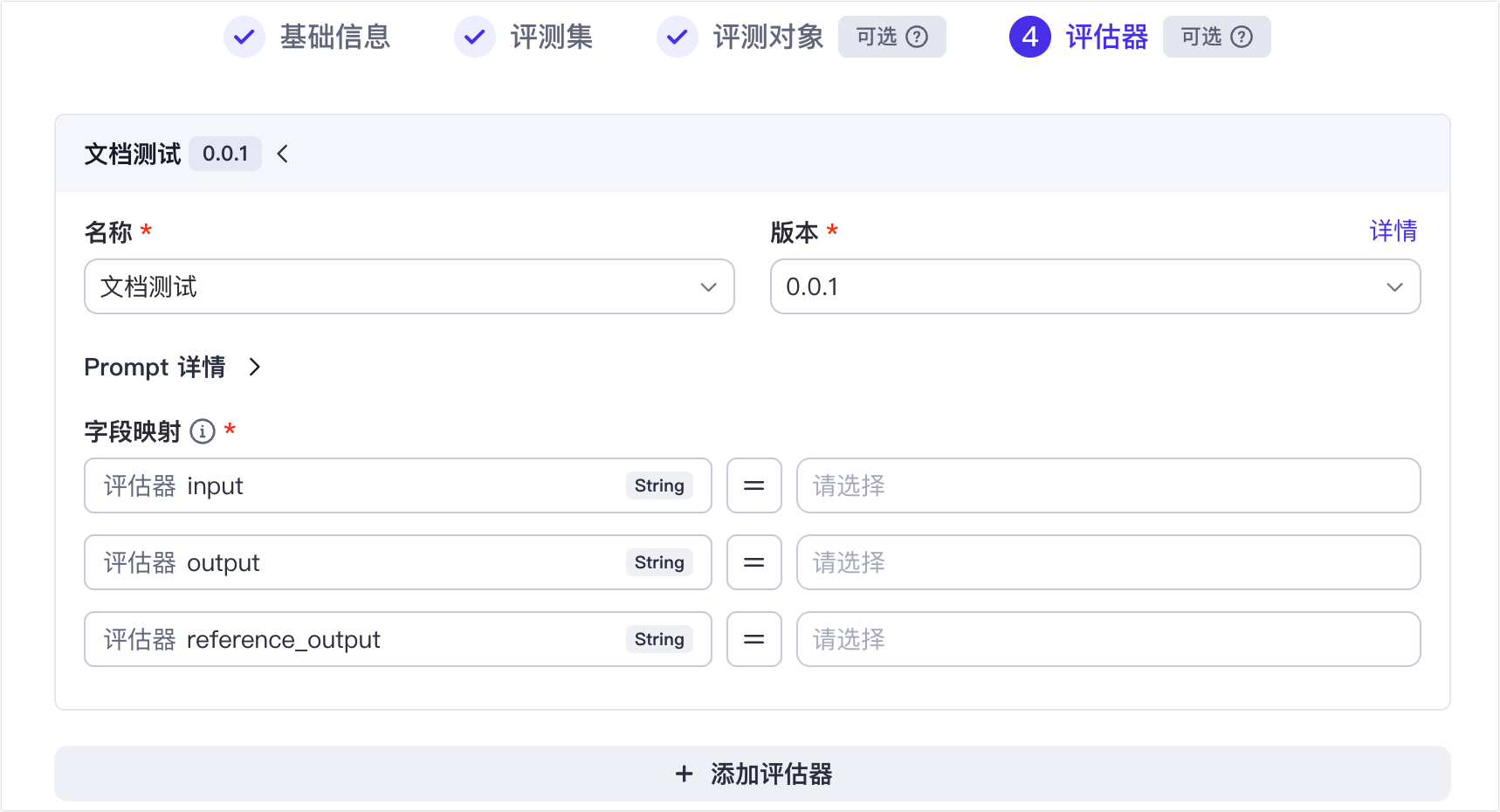This screenshot has width=1500, height=812.
Task: Go to the 基础信息 step
Action: 334,37
